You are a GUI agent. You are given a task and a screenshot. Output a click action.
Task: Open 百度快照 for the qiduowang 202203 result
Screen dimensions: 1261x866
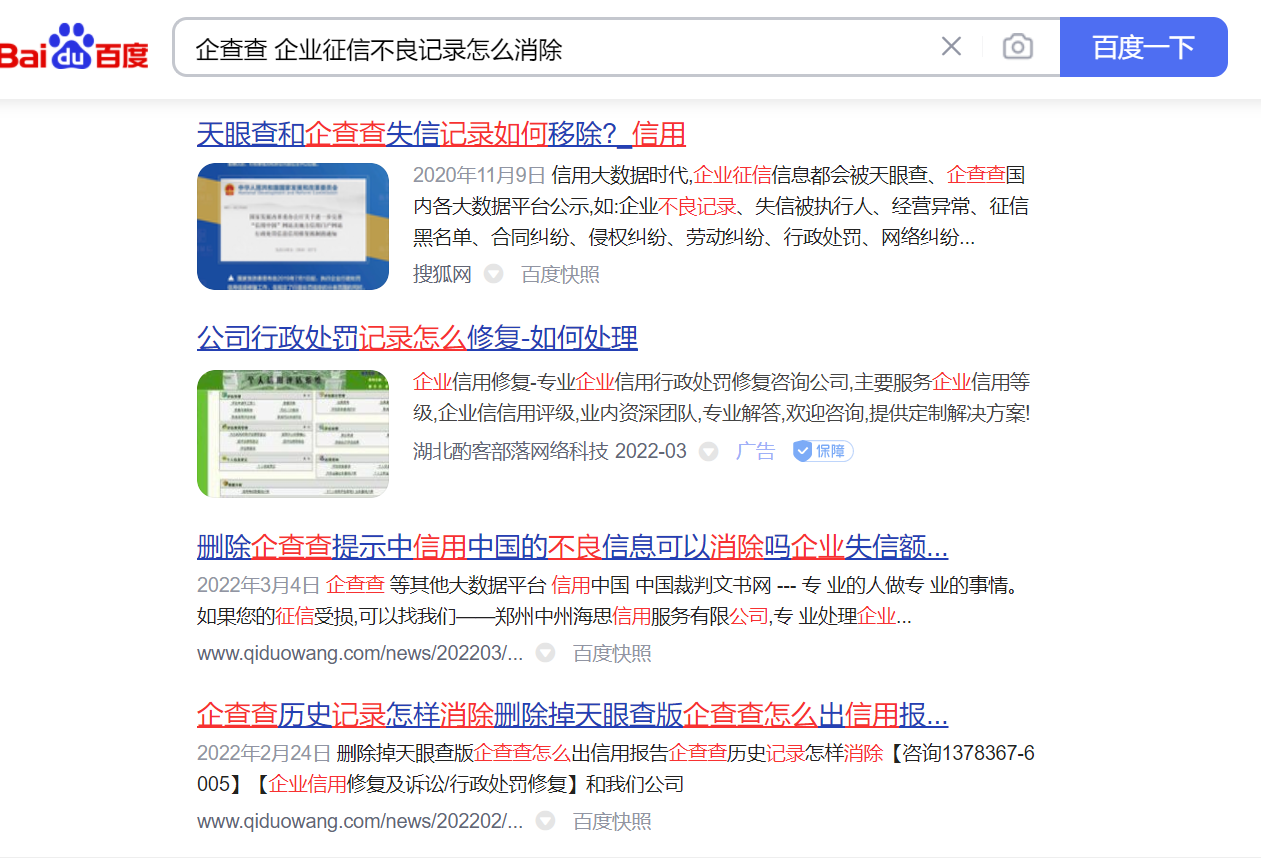click(x=612, y=653)
